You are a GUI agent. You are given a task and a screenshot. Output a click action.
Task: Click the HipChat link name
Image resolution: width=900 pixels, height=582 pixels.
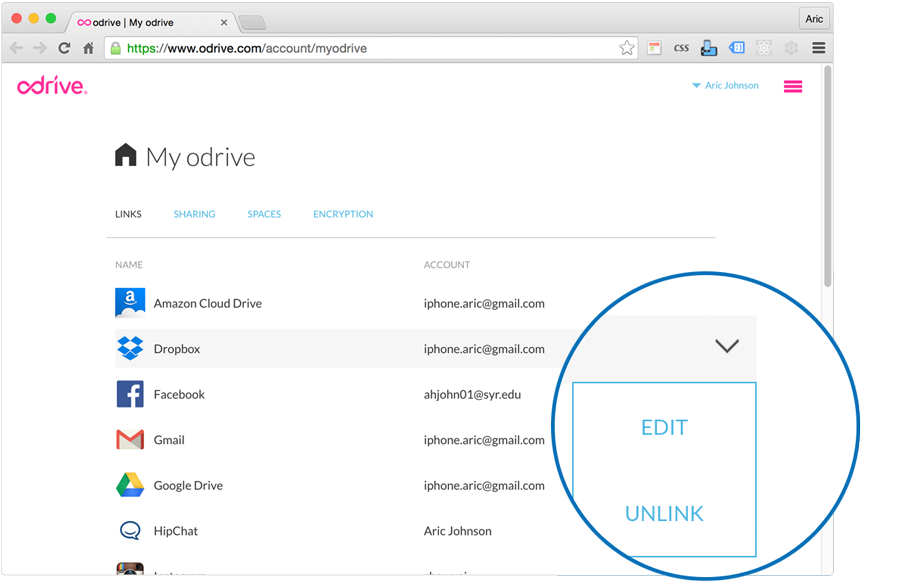(176, 531)
